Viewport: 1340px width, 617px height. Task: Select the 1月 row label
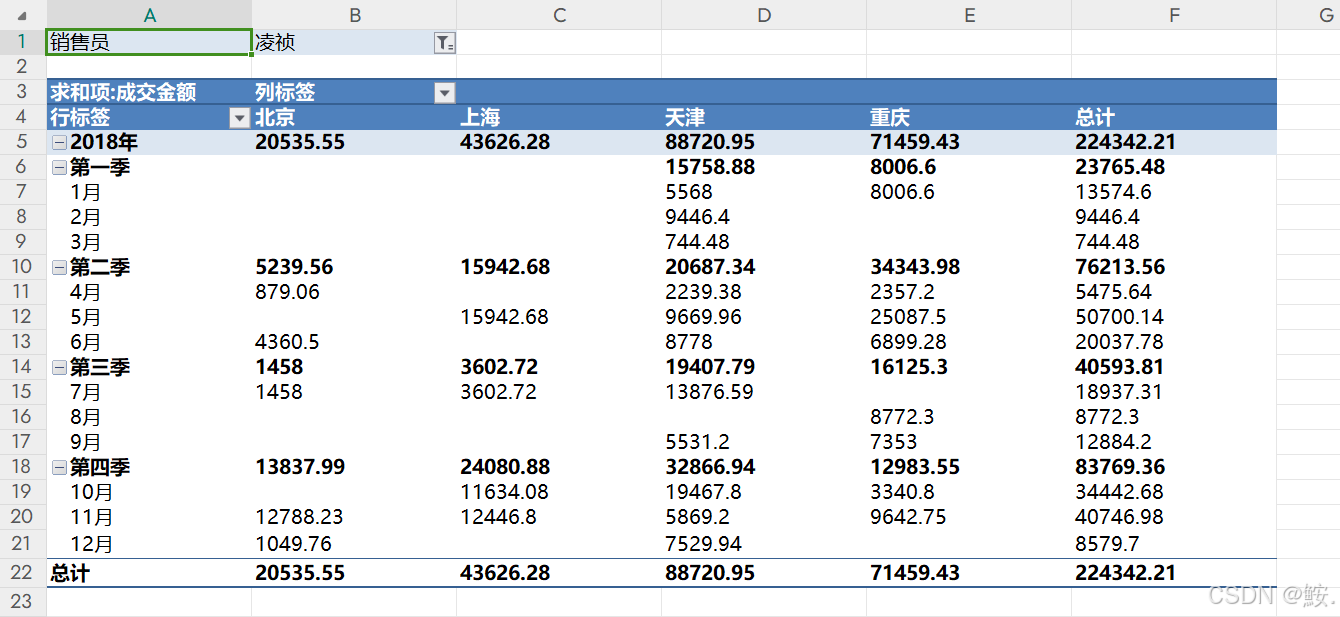pyautogui.click(x=85, y=193)
